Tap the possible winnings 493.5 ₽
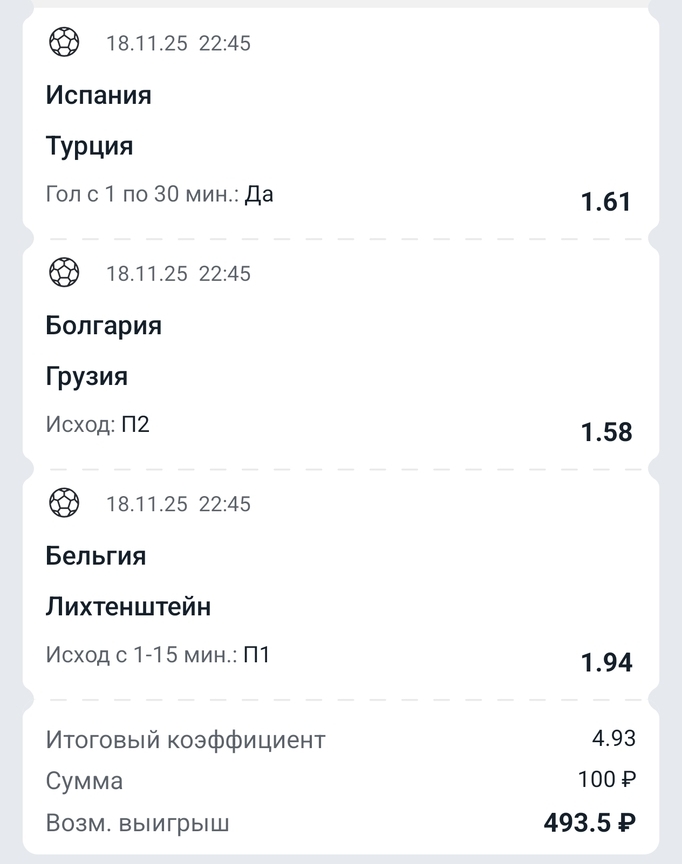The image size is (682, 864). tap(589, 823)
